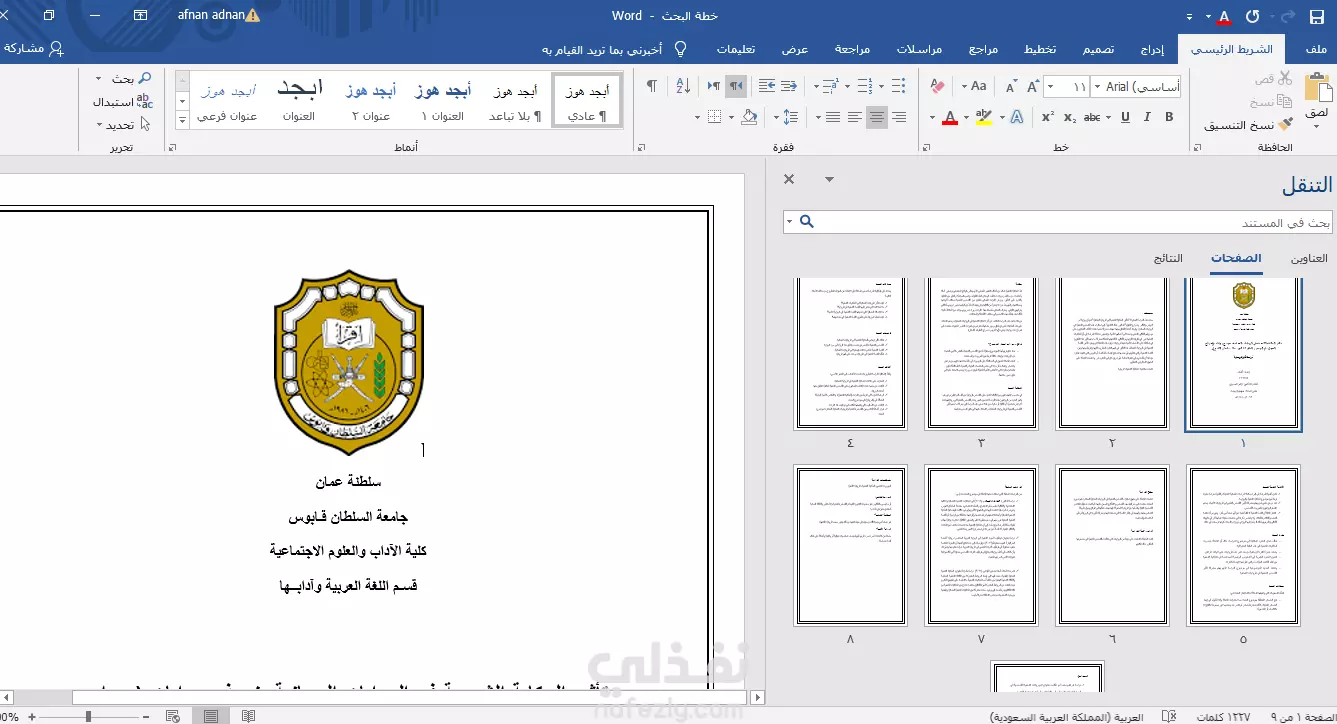Open Line and Paragraph Spacing options
Viewport: 1337px width, 724px height.
(791, 117)
